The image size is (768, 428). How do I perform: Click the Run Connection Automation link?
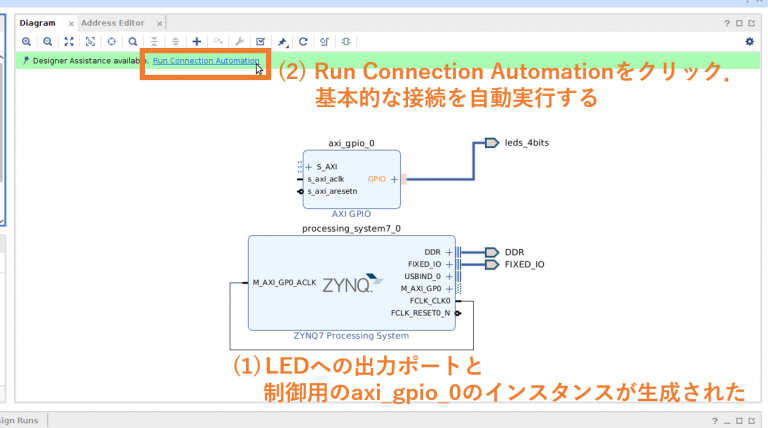click(206, 61)
